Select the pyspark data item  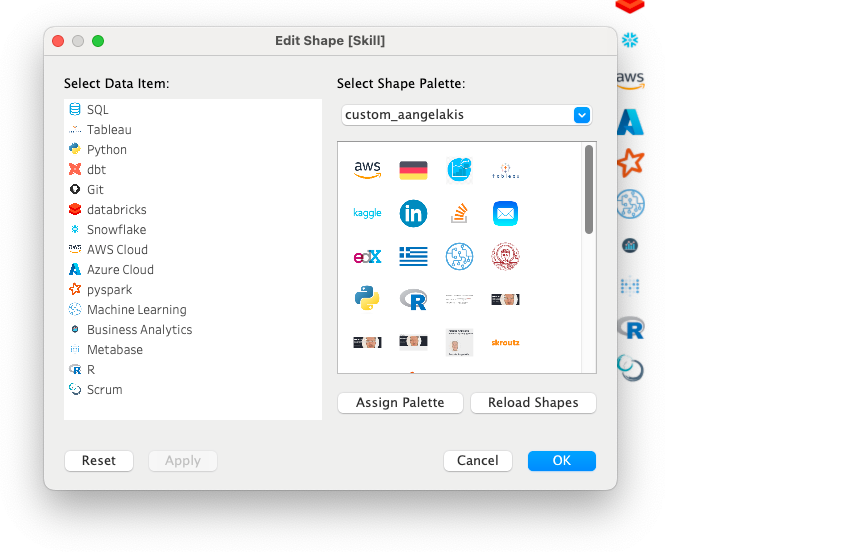point(193,290)
